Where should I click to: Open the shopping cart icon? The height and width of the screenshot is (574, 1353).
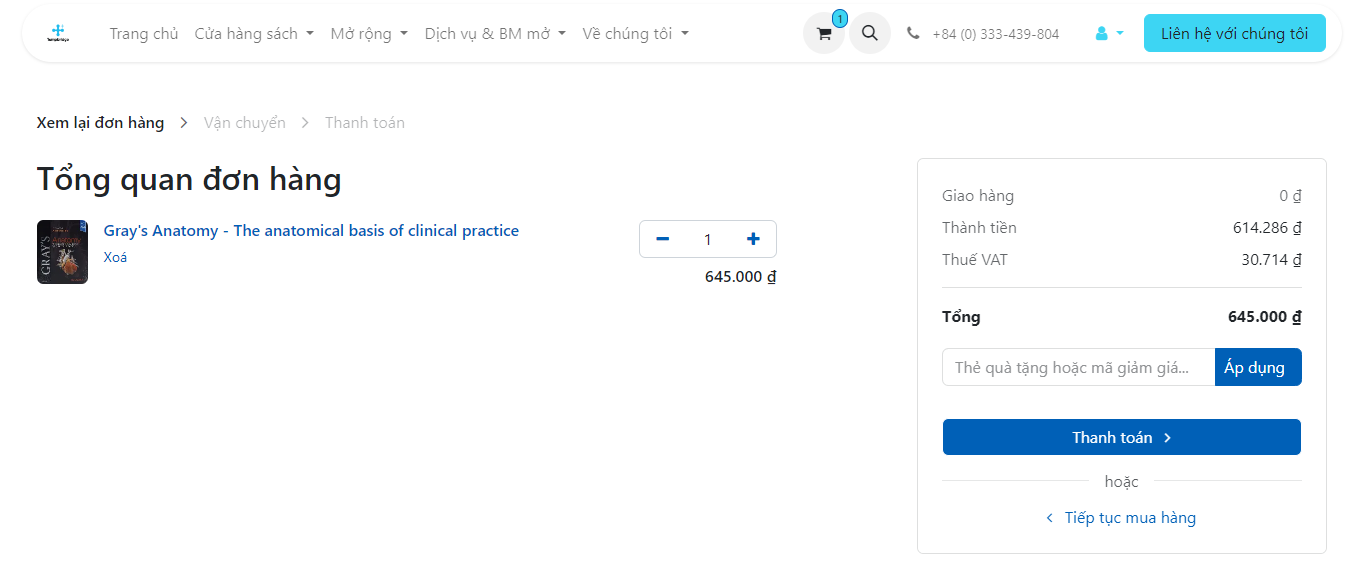[x=824, y=34]
